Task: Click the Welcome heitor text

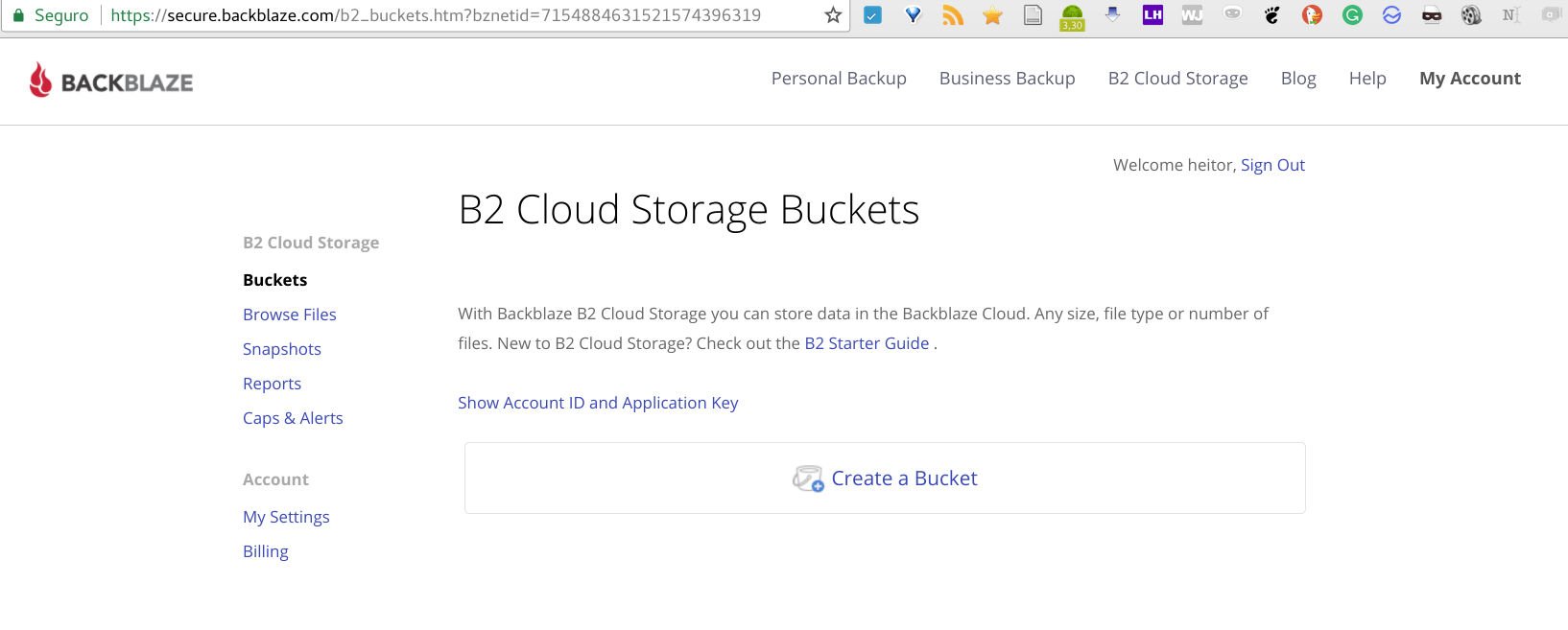Action: (x=1173, y=165)
